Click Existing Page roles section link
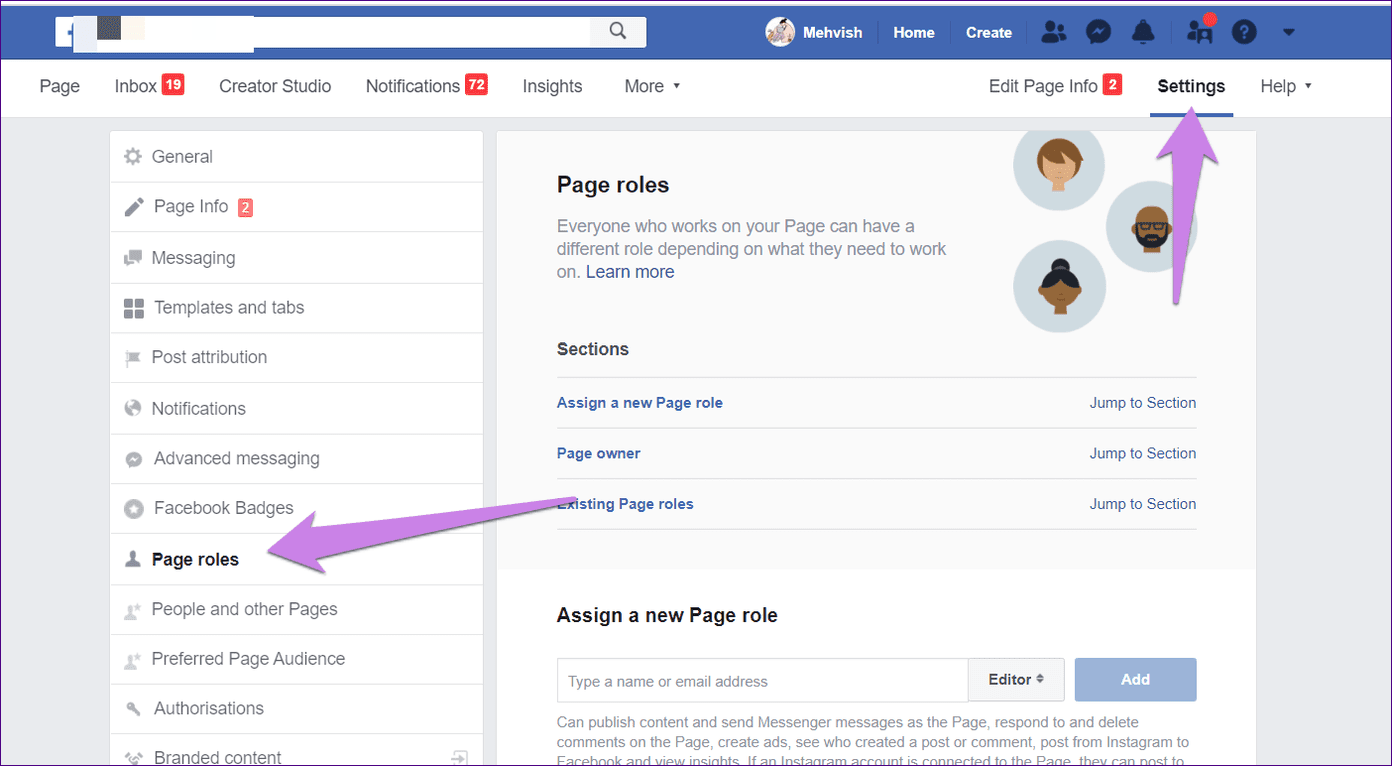Viewport: 1392px width, 766px height. pos(625,504)
